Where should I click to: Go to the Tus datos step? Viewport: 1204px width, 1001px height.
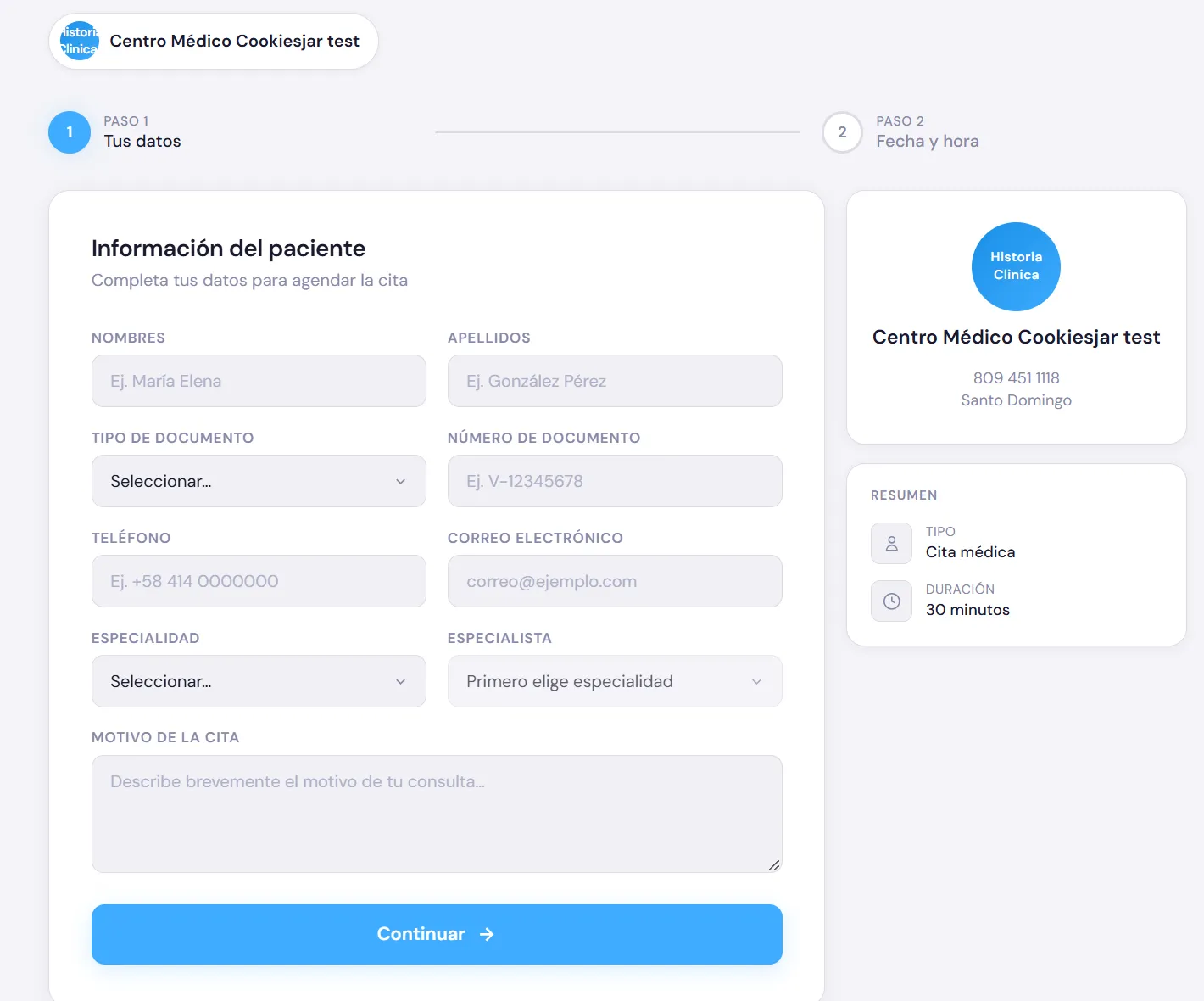(142, 141)
